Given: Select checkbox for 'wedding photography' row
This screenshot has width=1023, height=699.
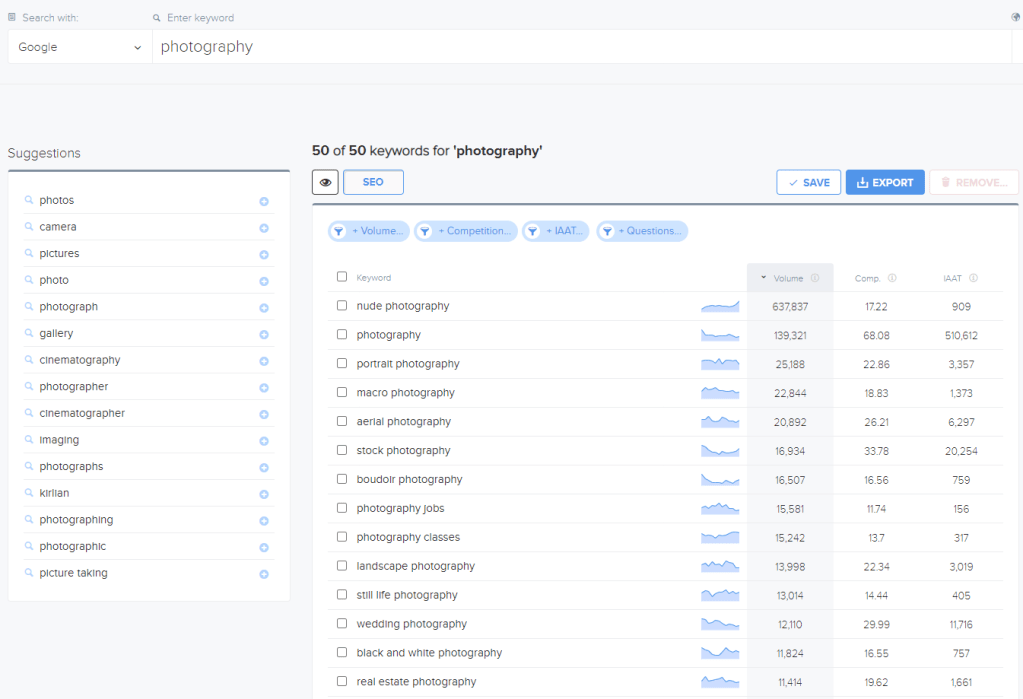Looking at the screenshot, I should click(342, 624).
